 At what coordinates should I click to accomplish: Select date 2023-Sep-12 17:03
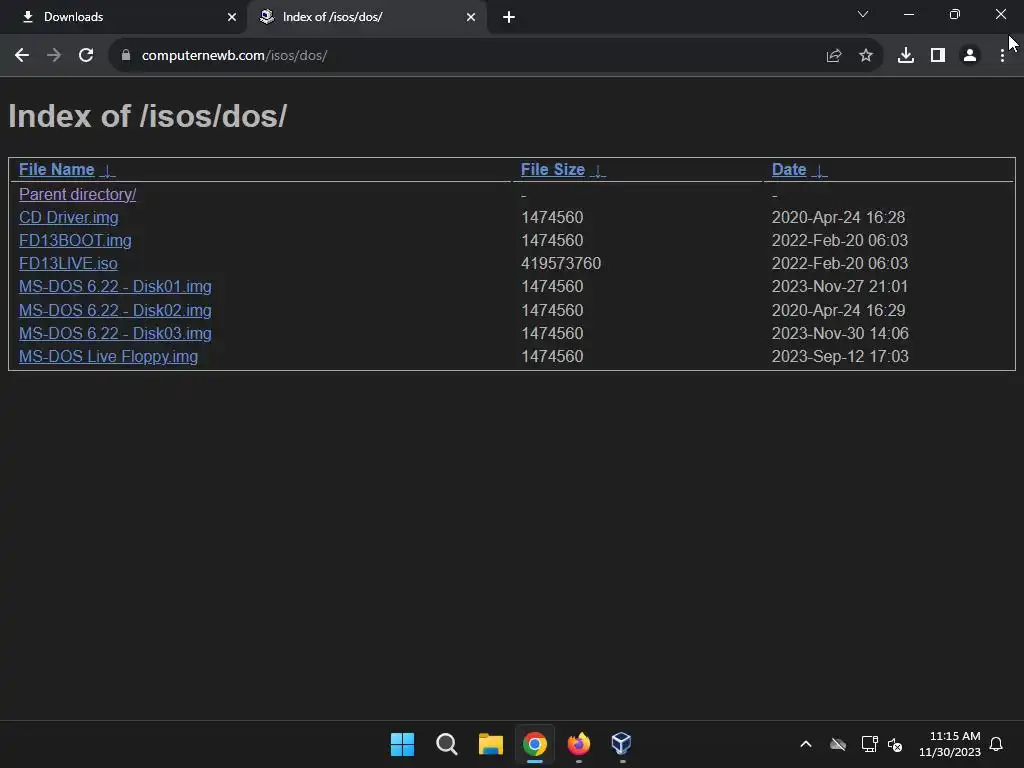(x=840, y=357)
